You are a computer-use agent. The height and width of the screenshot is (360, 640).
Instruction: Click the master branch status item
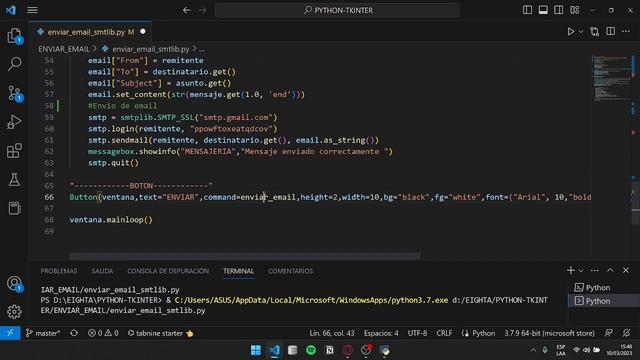click(43, 333)
